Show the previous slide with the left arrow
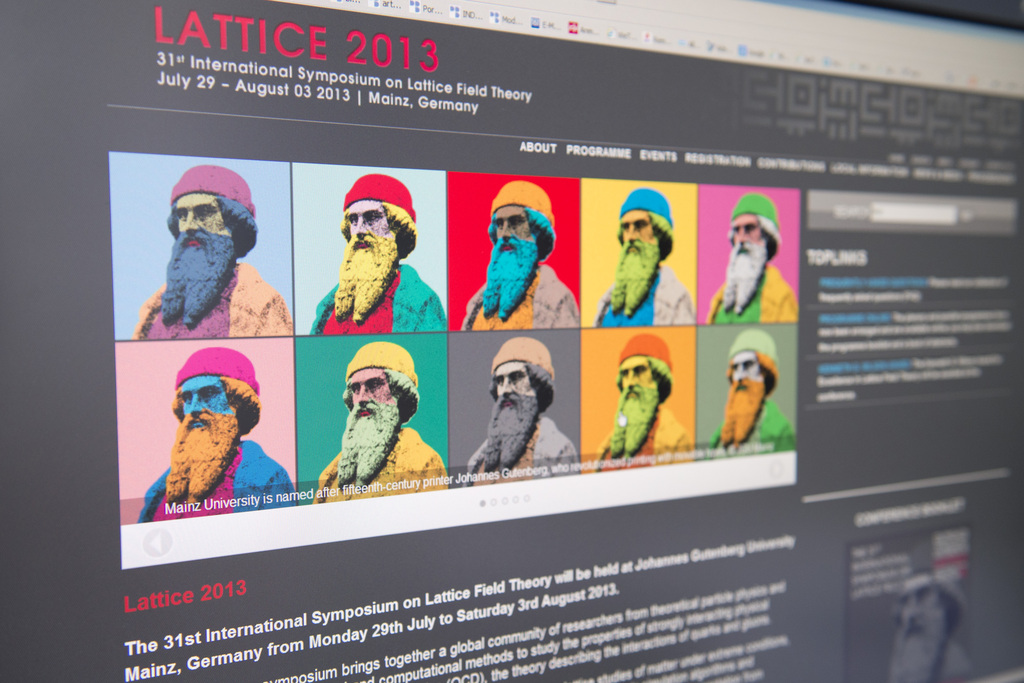This screenshot has height=683, width=1024. [x=157, y=542]
